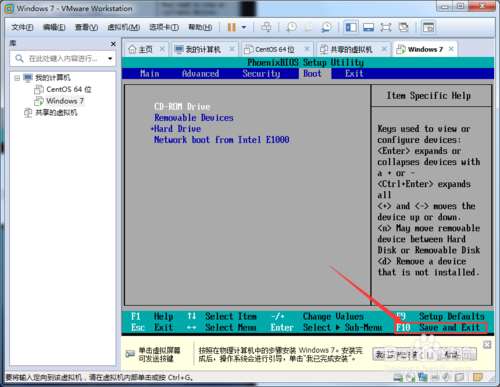Open the snapshot manager toolbar icon
This screenshot has width=500, height=387.
point(327,27)
